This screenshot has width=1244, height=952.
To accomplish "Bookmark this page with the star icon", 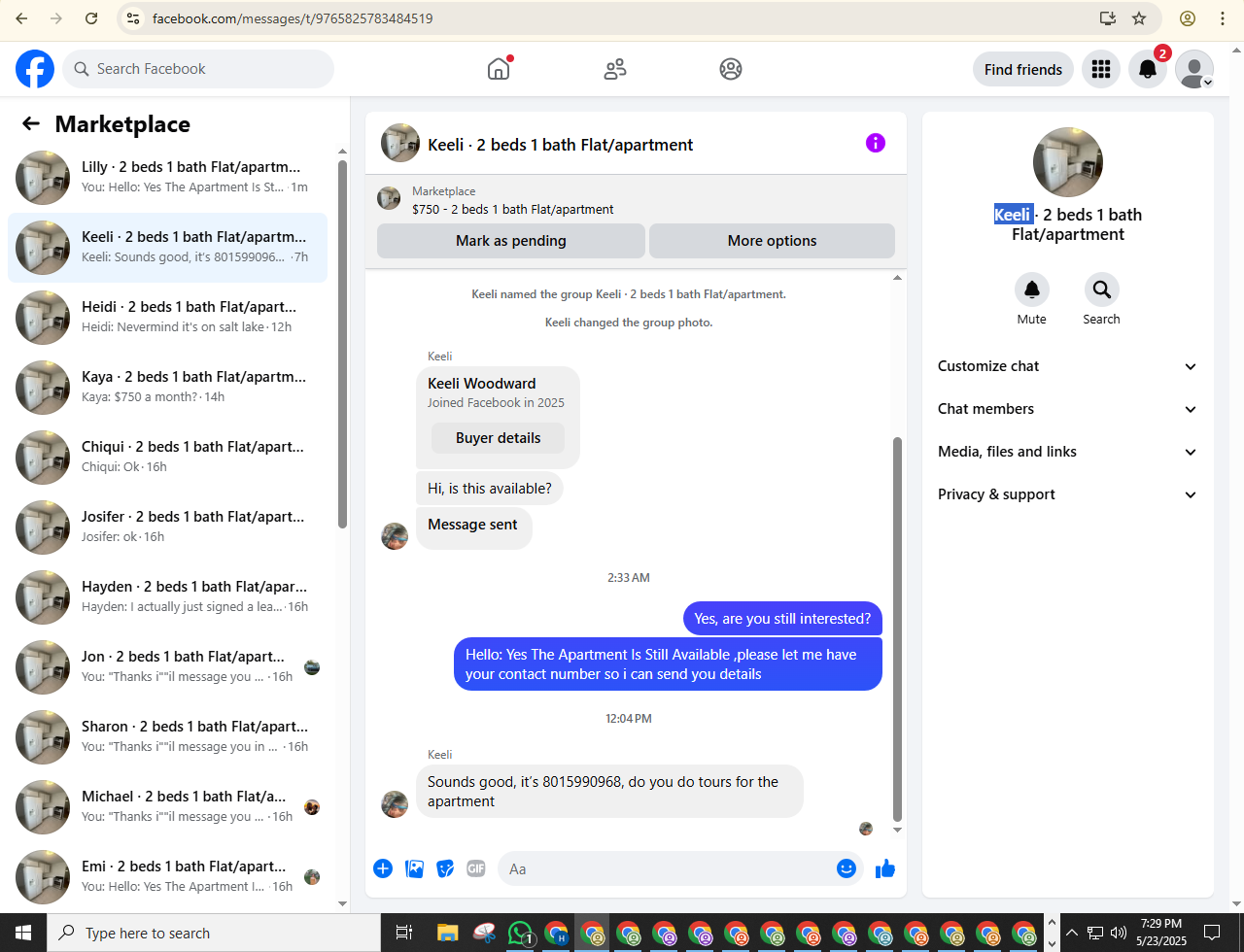I will (x=1140, y=18).
